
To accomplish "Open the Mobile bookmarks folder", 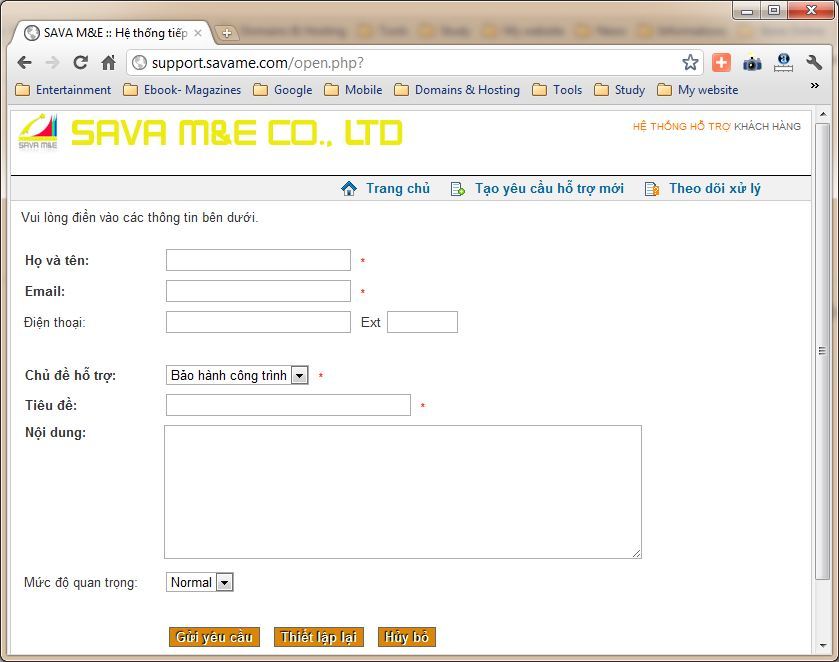I will coord(353,90).
